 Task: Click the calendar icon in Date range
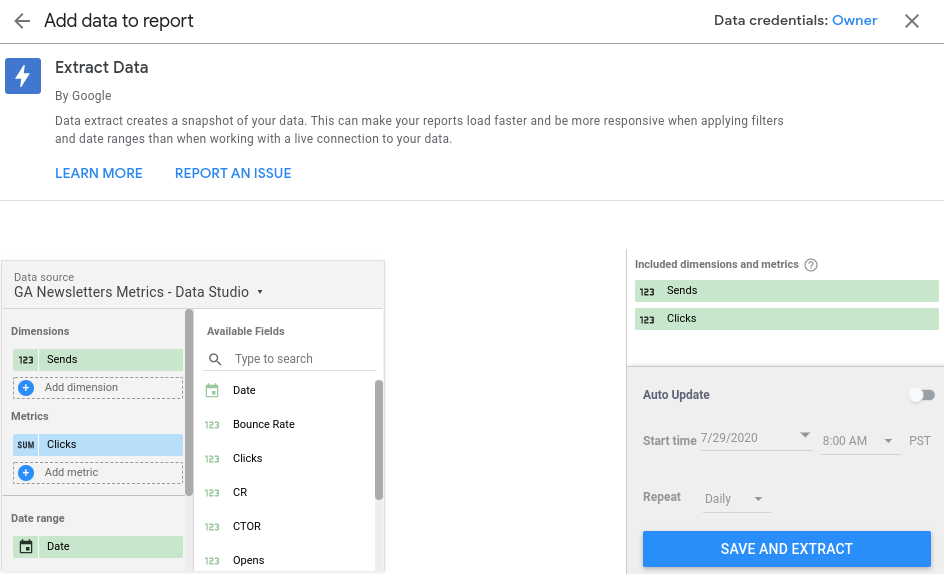coord(26,547)
